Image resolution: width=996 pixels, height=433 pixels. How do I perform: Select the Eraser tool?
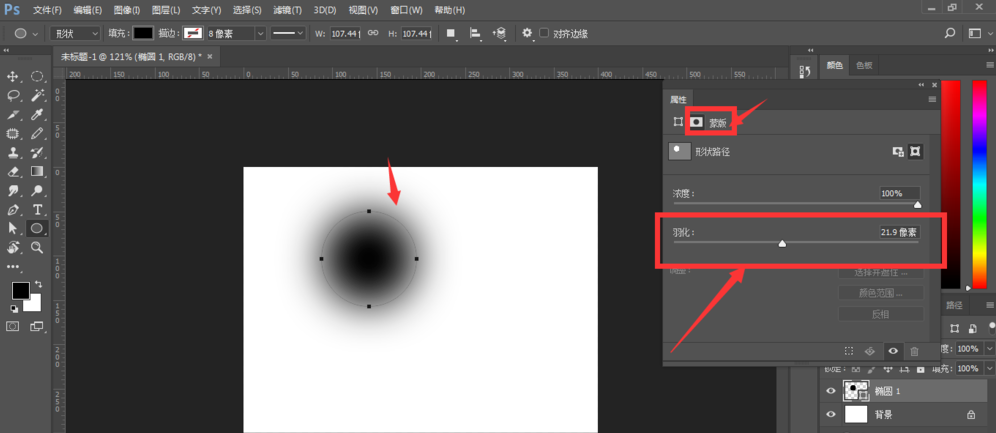[x=14, y=172]
